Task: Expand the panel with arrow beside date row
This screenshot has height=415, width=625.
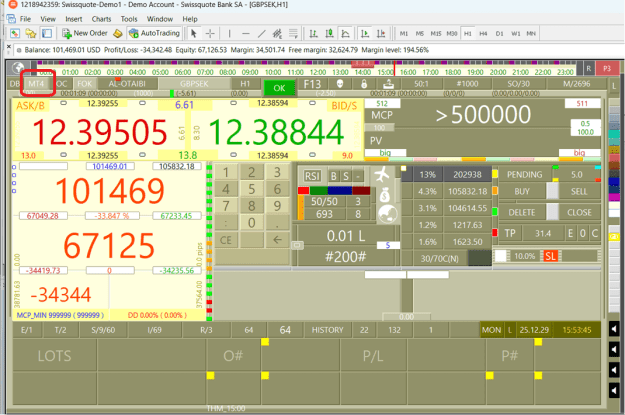Action: (614, 329)
